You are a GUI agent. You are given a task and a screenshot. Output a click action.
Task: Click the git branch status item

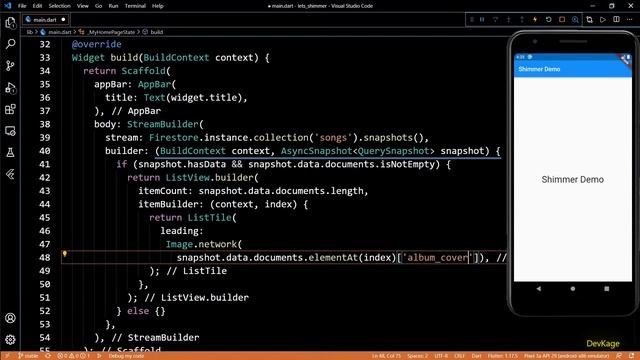pos(28,356)
